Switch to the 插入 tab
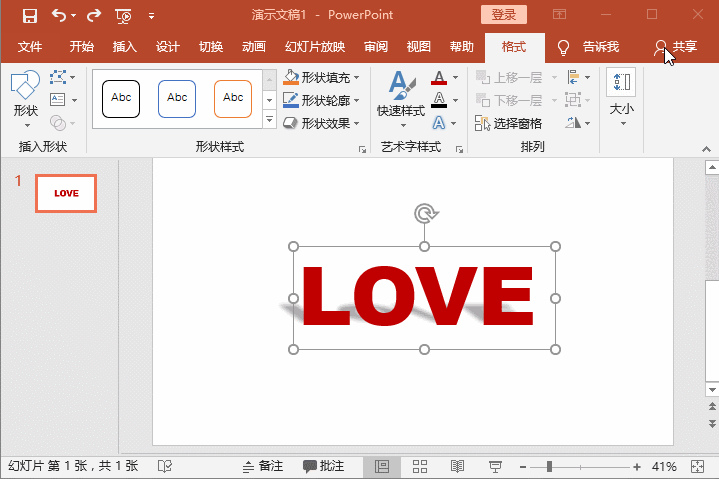Viewport: 719px width, 479px height. click(x=125, y=47)
